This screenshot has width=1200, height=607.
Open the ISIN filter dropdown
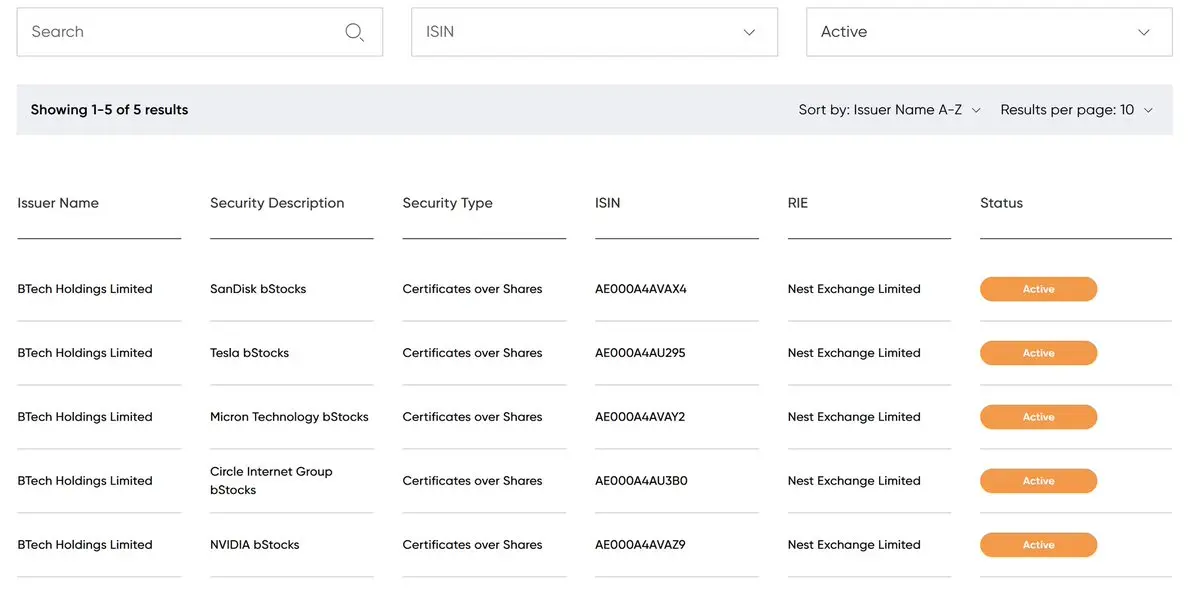coord(594,32)
